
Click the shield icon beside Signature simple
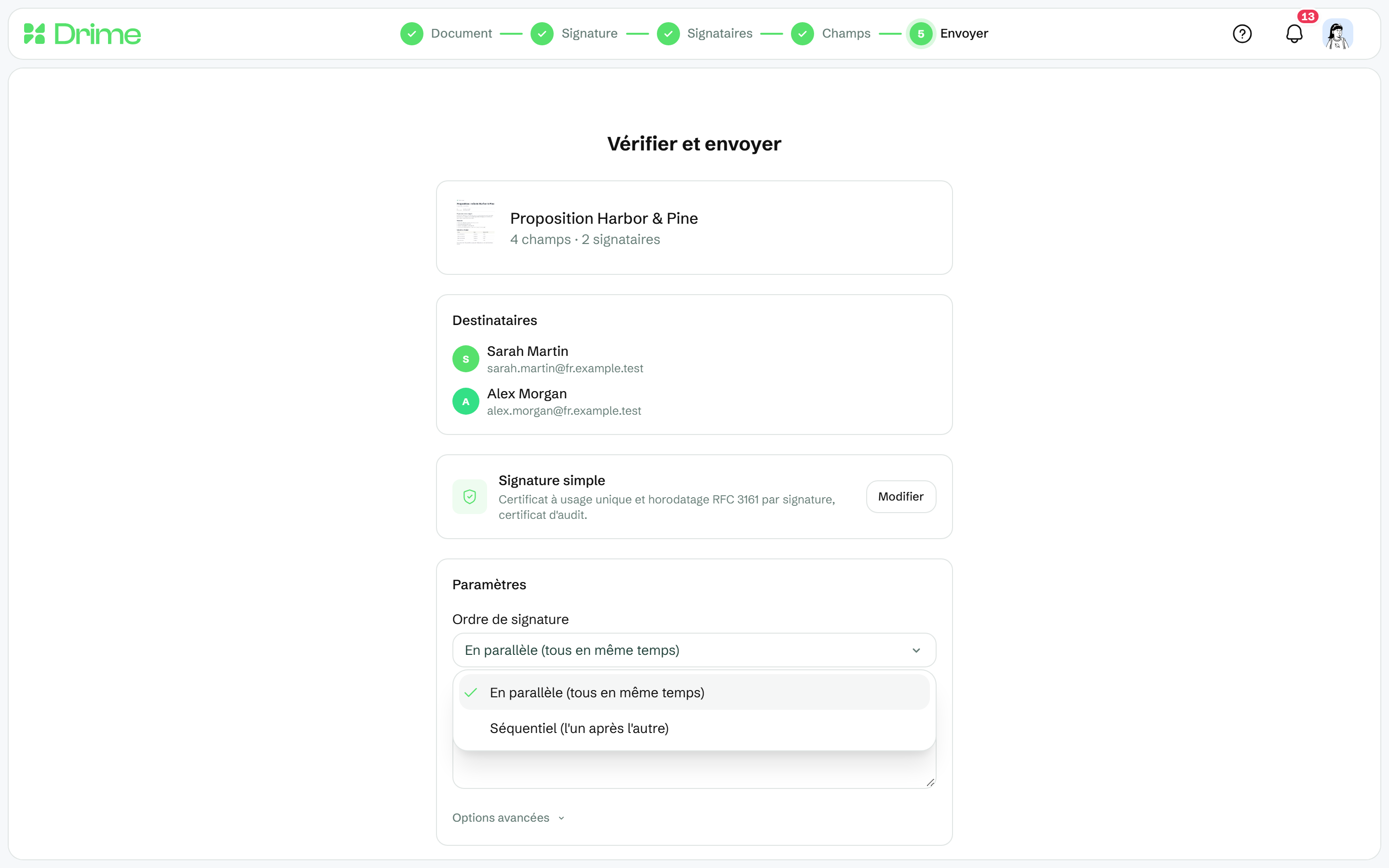[x=469, y=497]
